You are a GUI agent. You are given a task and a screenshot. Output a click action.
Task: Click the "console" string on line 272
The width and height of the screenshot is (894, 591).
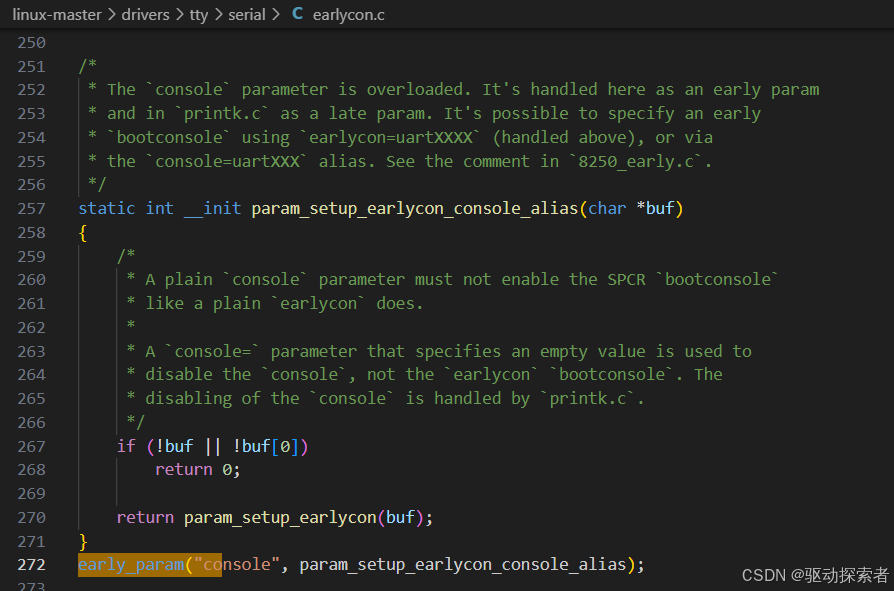237,565
